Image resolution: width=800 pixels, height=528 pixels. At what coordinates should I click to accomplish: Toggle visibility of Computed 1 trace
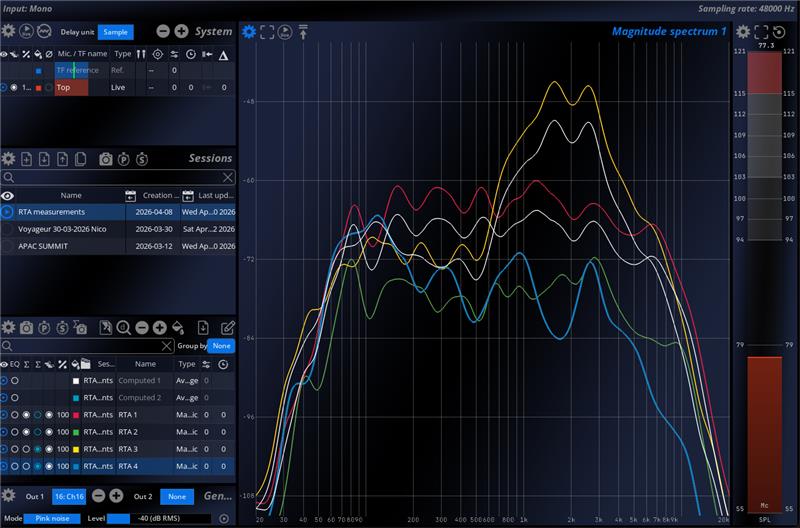(x=5, y=381)
